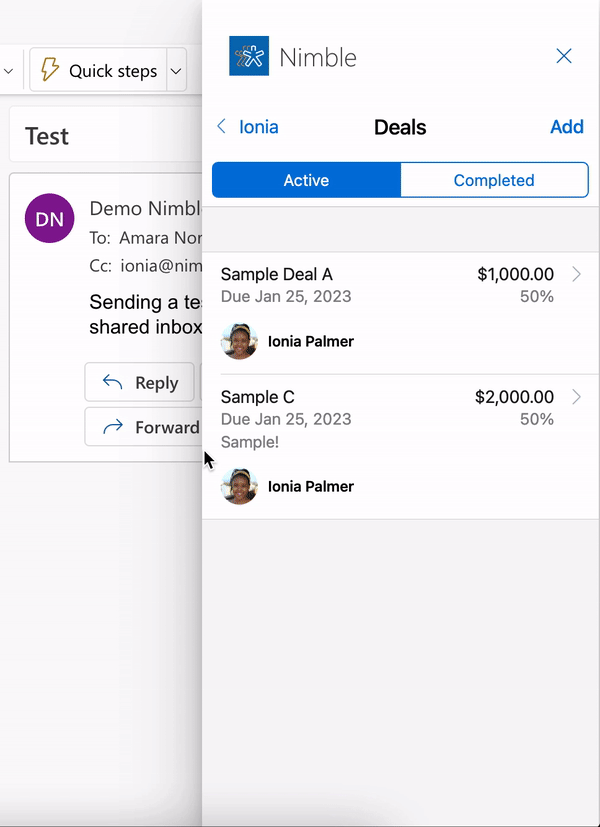Click the Demo Nimble sender name
The width and height of the screenshot is (600, 827).
click(x=145, y=208)
